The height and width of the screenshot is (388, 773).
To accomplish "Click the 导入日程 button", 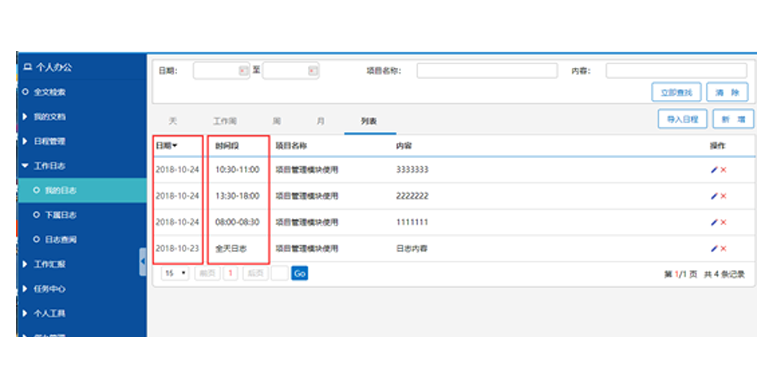I will 683,119.
